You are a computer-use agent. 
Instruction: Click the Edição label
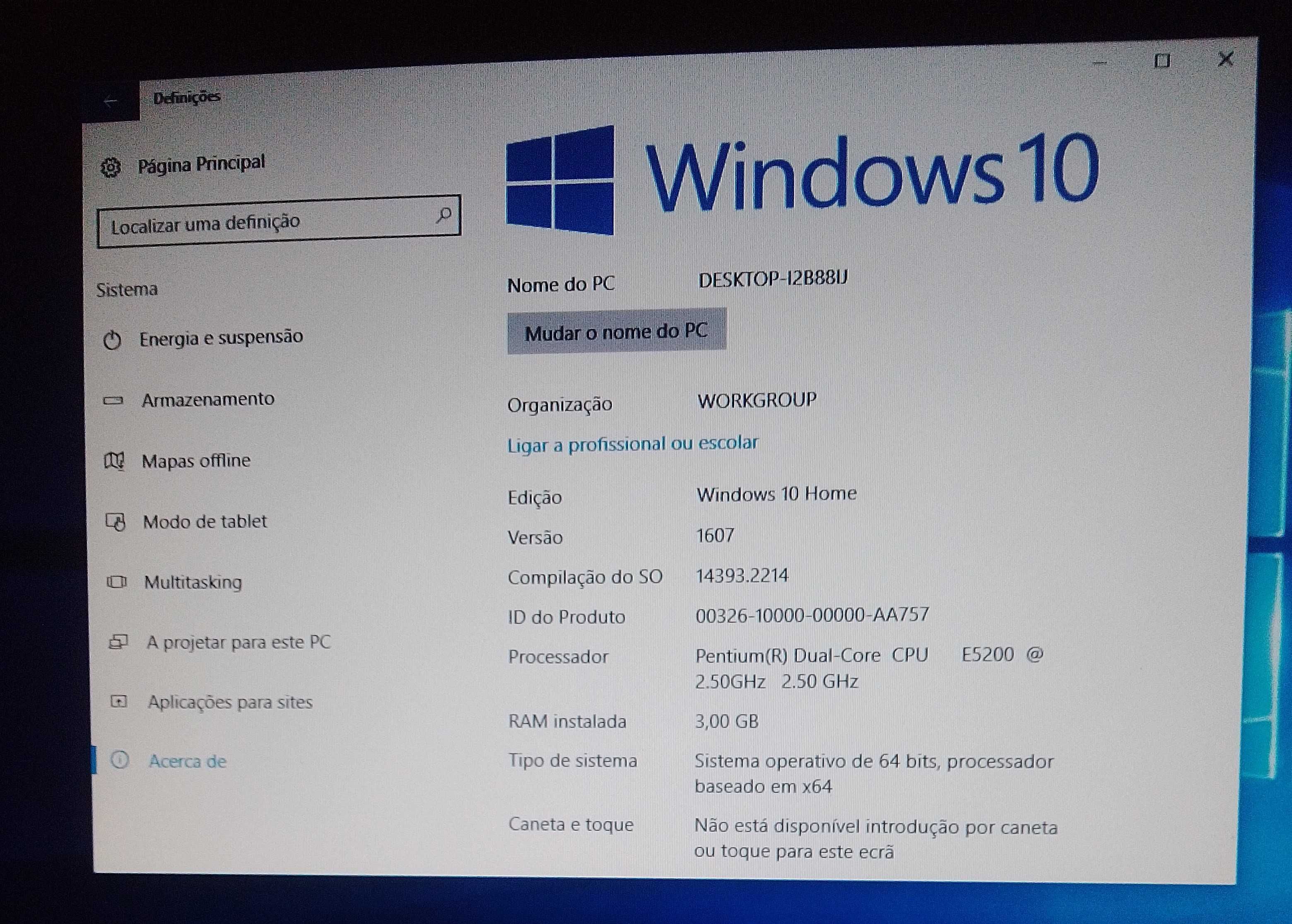[535, 497]
